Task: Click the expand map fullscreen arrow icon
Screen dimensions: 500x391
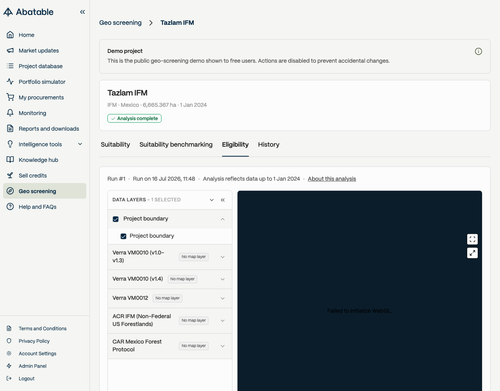Action: coord(472,253)
